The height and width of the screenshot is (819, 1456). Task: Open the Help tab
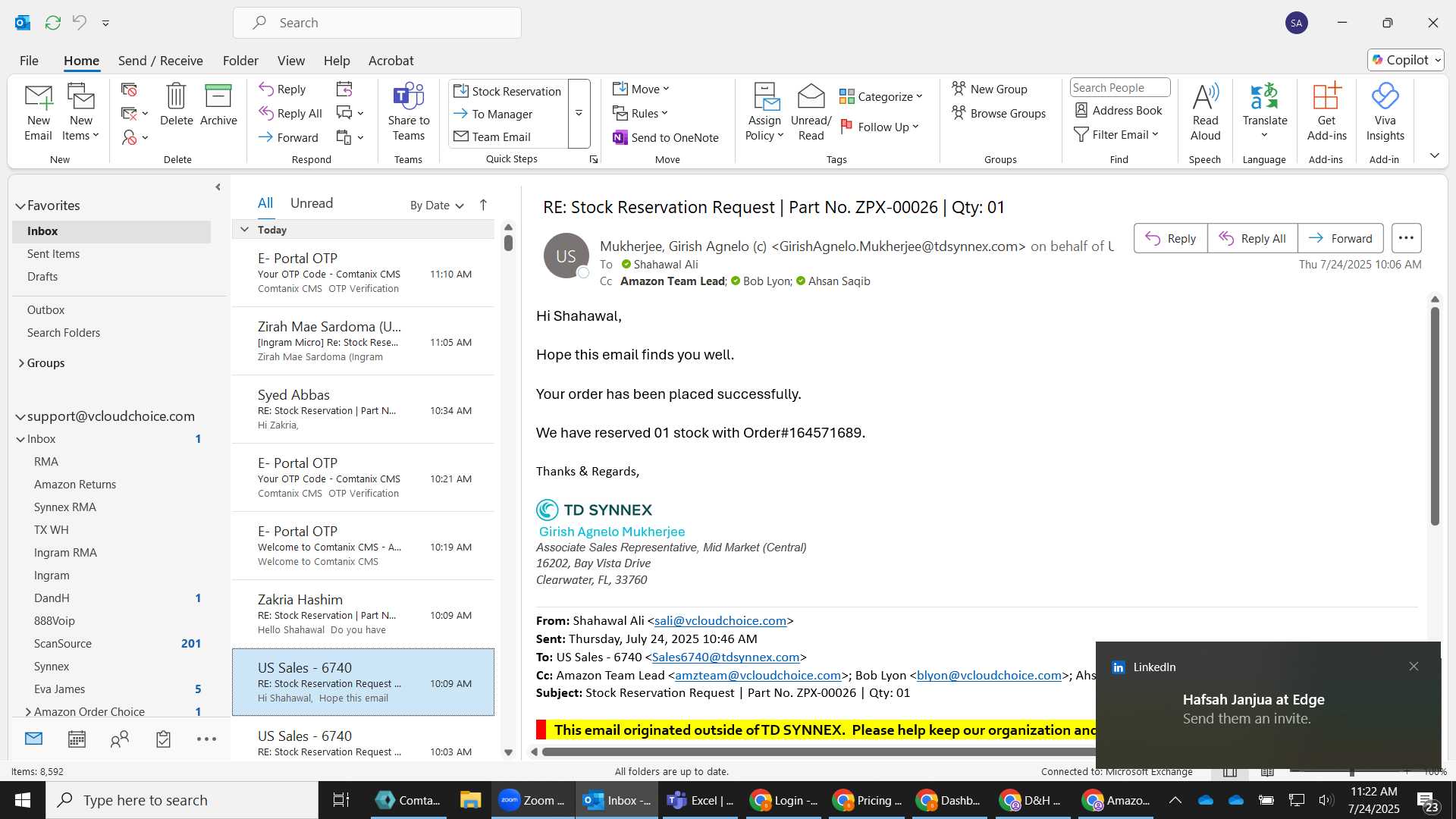pos(337,61)
